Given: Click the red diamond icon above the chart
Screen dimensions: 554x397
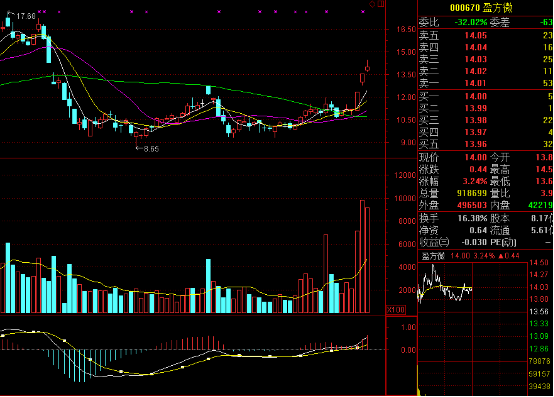Looking at the screenshot, I should point(372,4).
